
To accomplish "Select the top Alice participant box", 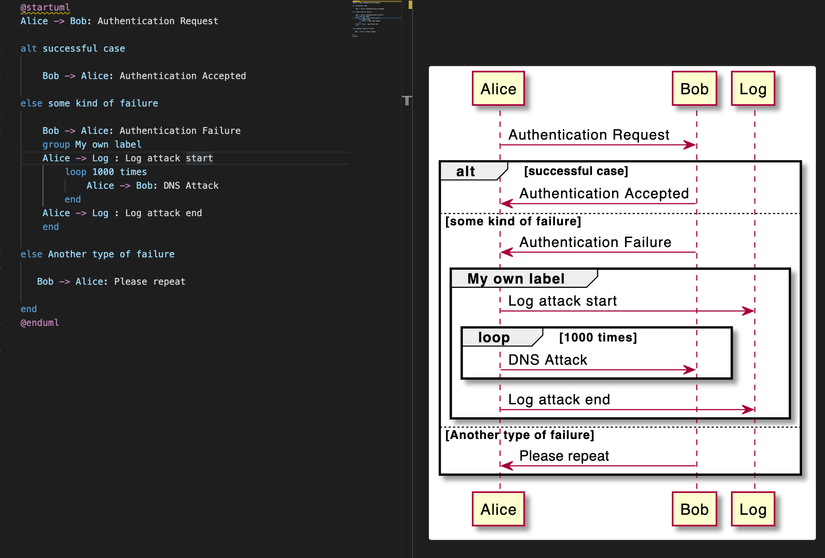I will pyautogui.click(x=498, y=89).
